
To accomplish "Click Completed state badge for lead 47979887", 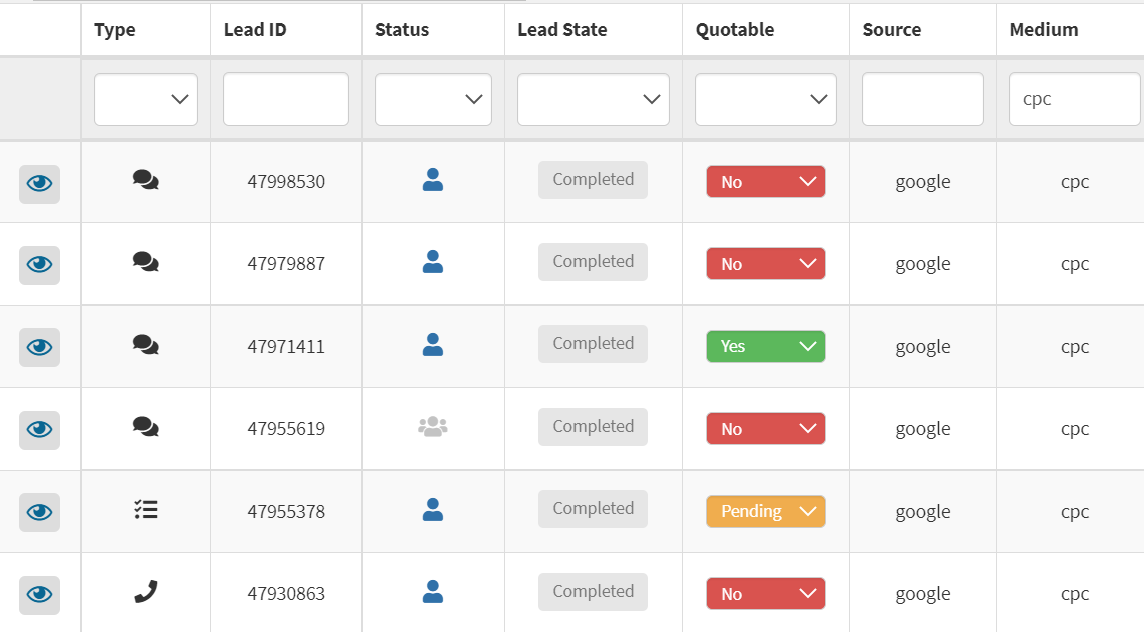I will pyautogui.click(x=593, y=261).
